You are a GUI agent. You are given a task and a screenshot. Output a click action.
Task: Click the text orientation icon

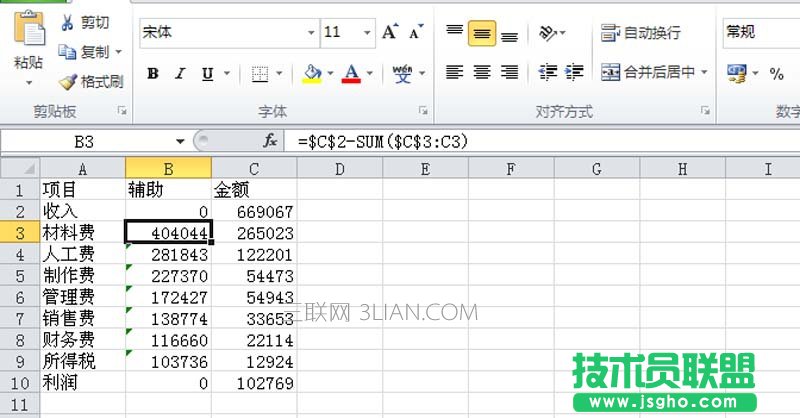click(548, 33)
